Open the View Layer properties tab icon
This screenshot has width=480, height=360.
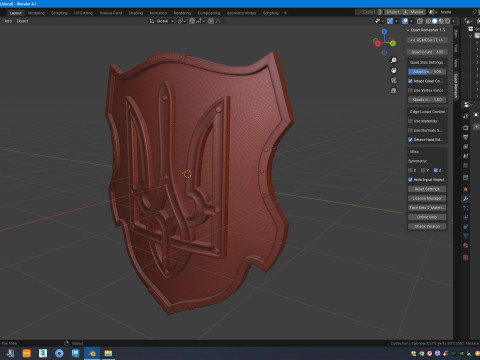[x=466, y=147]
